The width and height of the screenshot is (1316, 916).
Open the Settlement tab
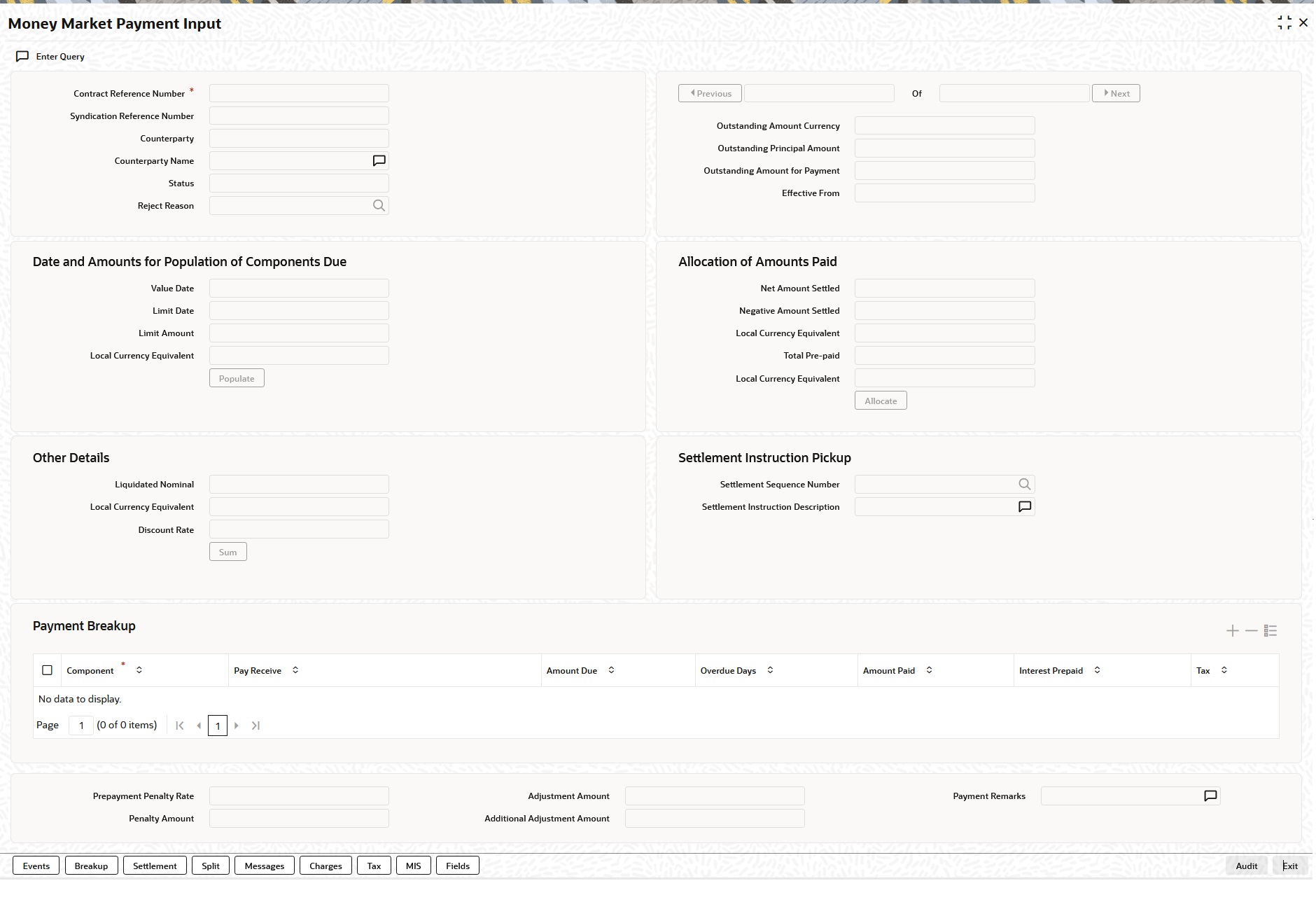point(155,866)
